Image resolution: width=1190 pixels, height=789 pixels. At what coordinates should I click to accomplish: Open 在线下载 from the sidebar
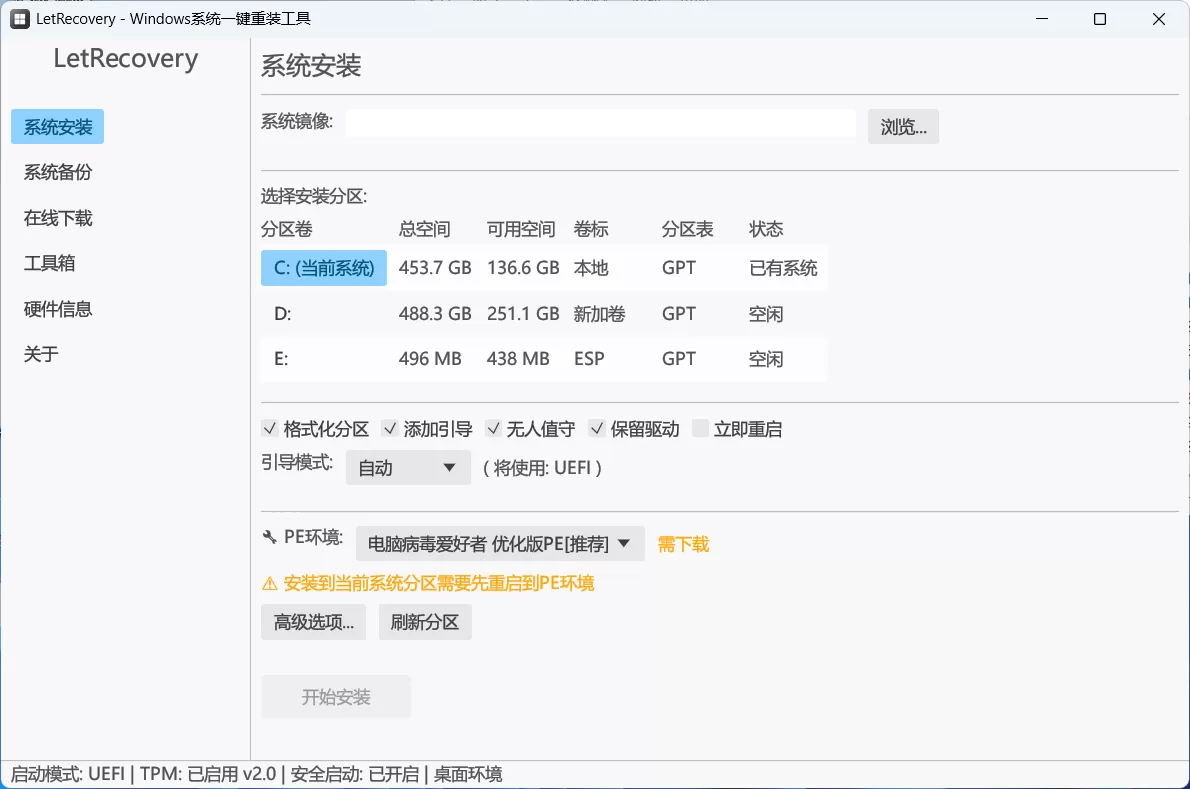(57, 217)
